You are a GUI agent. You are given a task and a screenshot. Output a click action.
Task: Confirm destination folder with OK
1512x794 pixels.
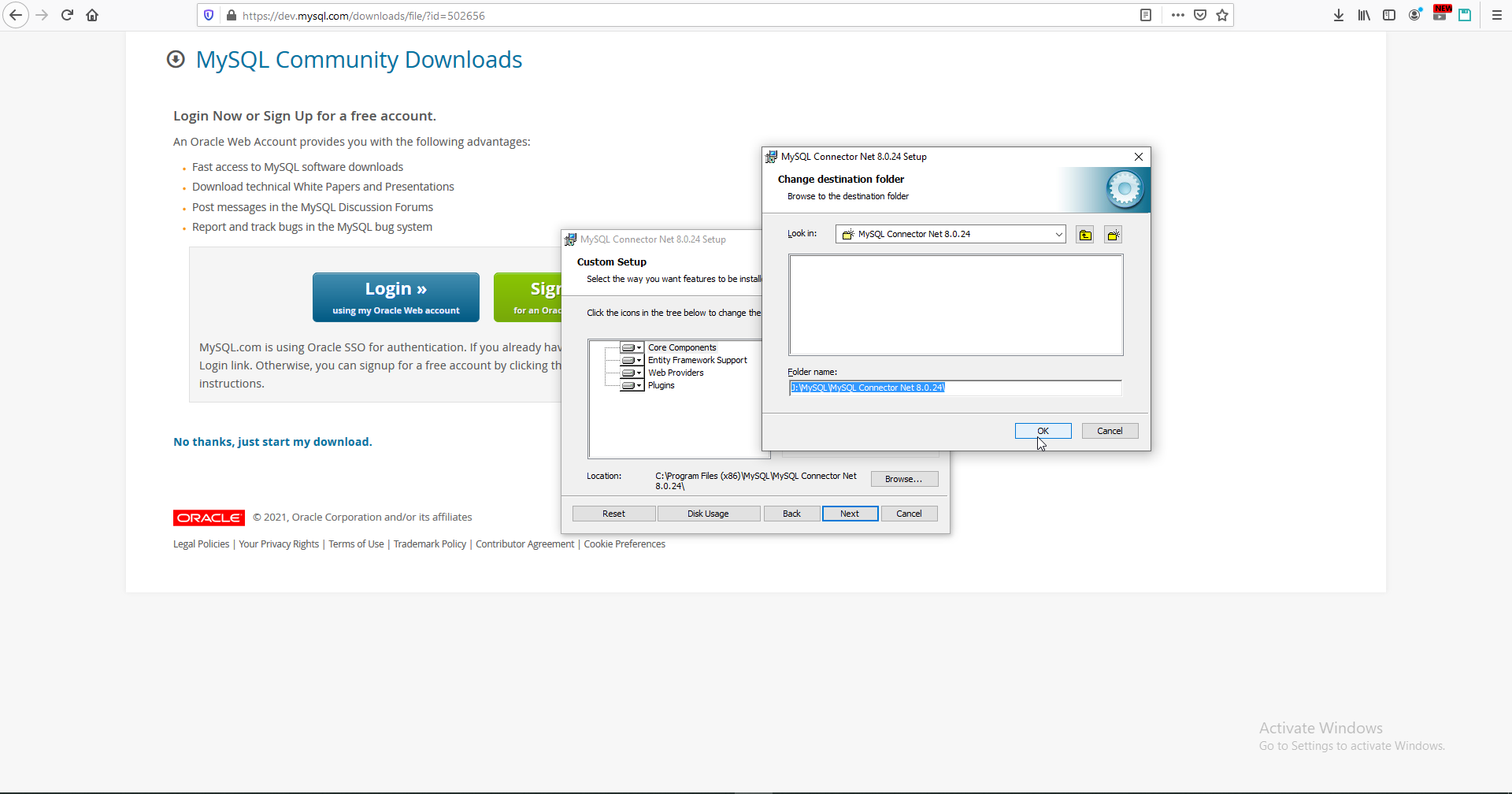click(1043, 431)
